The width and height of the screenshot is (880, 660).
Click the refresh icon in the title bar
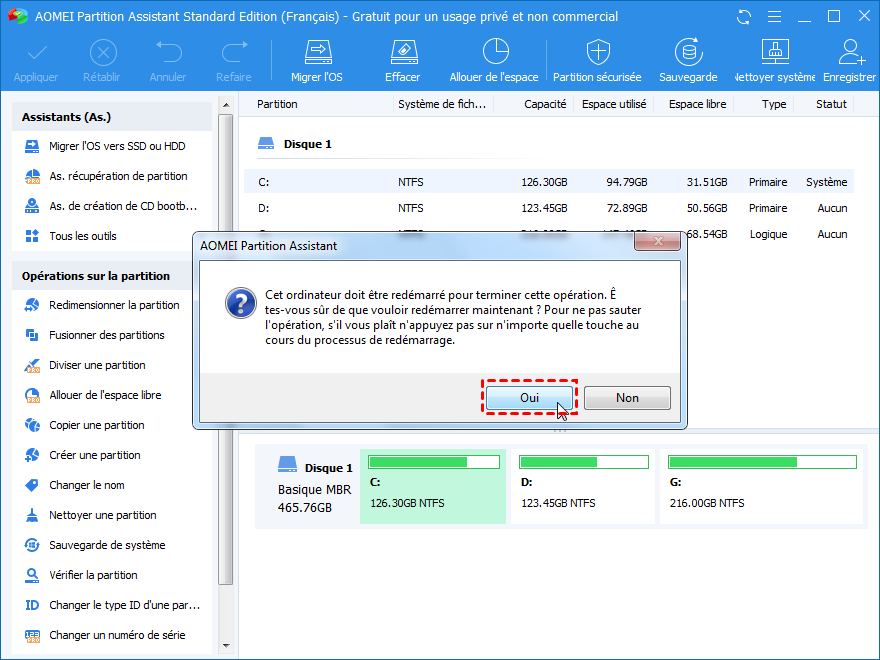[x=743, y=17]
